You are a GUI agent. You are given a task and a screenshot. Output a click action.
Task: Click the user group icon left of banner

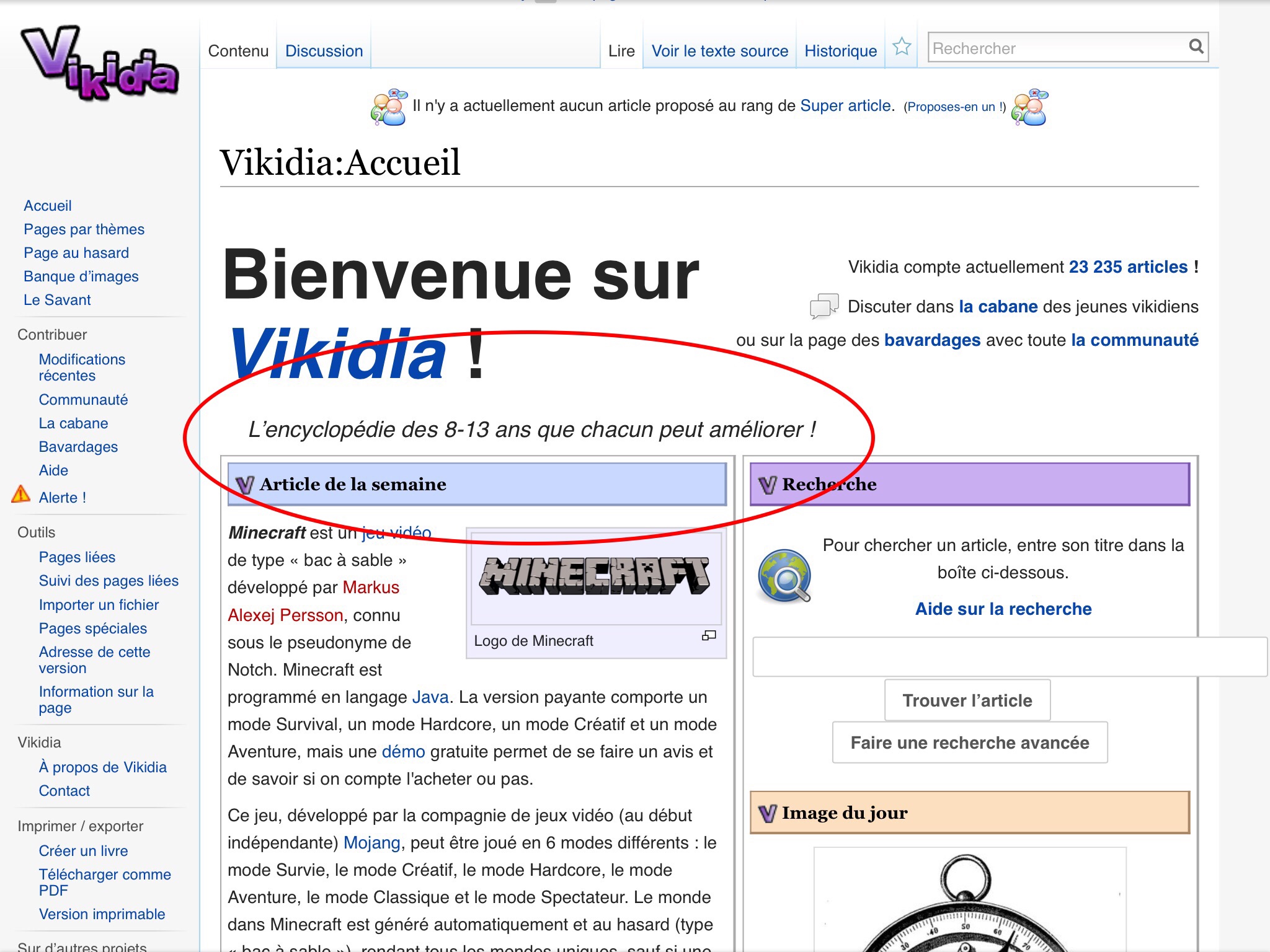click(x=389, y=107)
